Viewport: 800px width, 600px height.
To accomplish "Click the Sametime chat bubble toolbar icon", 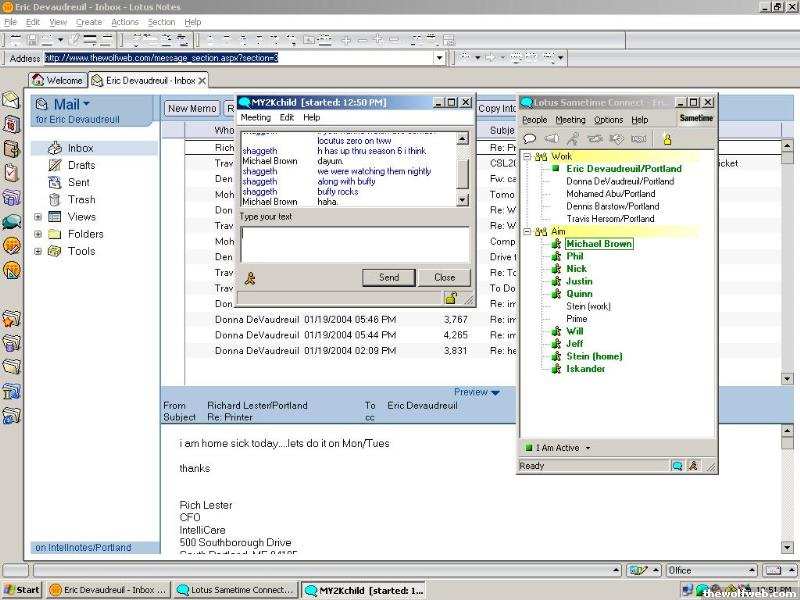I will pos(529,139).
